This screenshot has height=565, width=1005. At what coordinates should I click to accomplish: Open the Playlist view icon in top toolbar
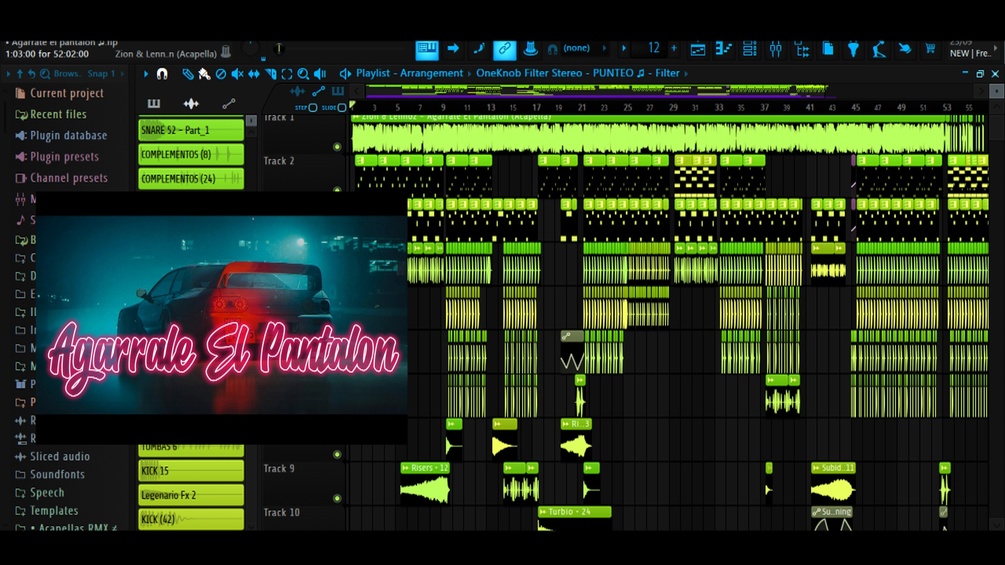point(697,49)
